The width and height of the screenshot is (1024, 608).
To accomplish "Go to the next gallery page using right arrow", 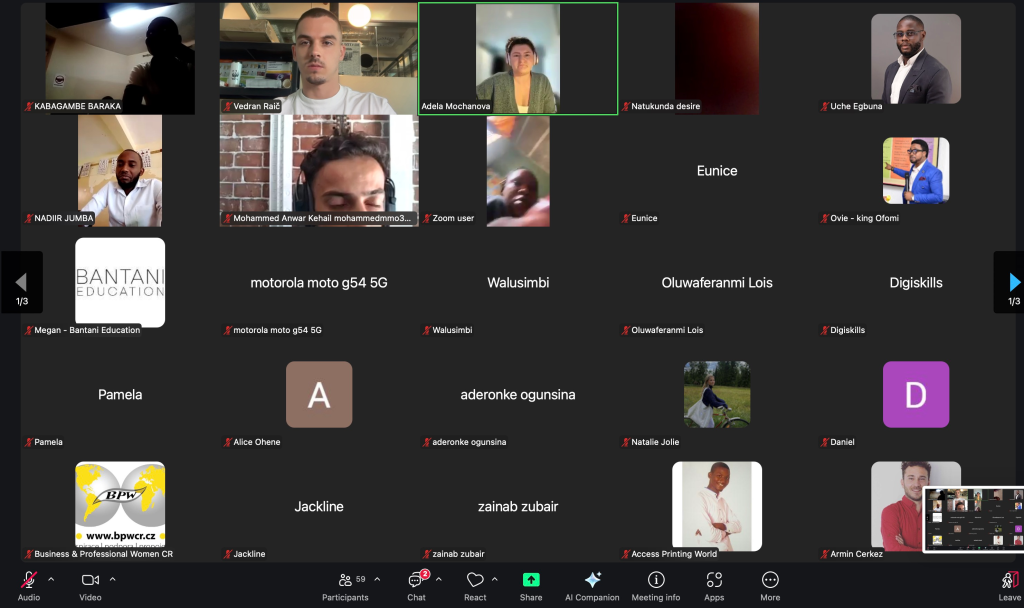I will point(1013,282).
